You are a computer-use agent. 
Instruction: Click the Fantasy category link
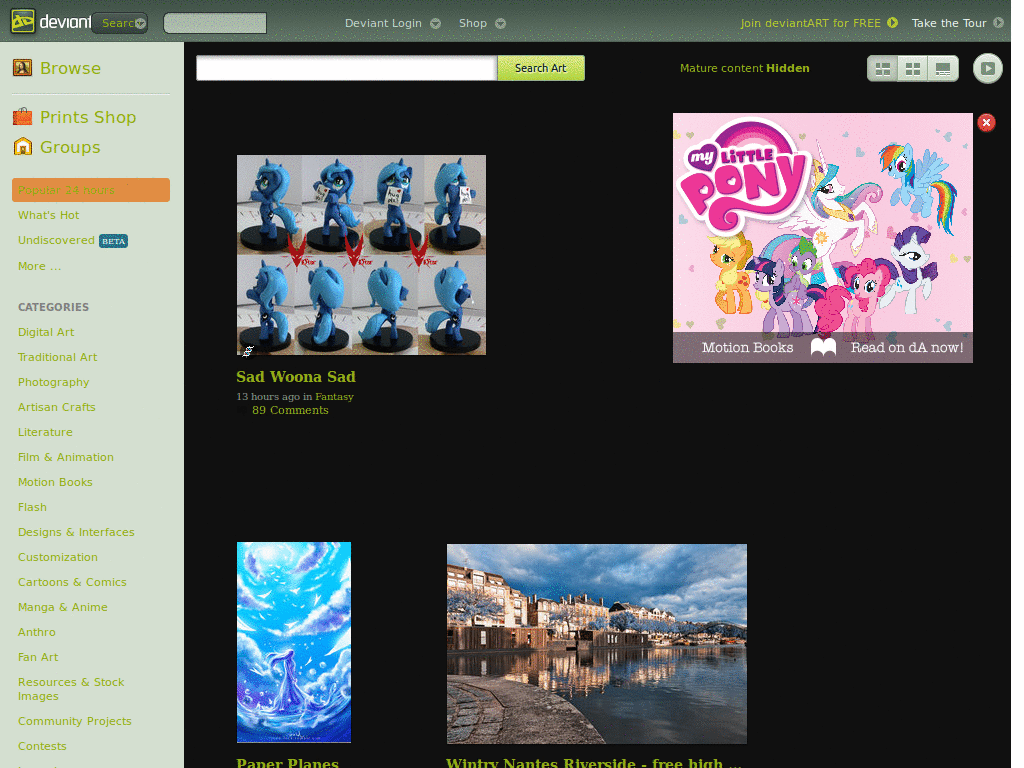[x=334, y=396]
